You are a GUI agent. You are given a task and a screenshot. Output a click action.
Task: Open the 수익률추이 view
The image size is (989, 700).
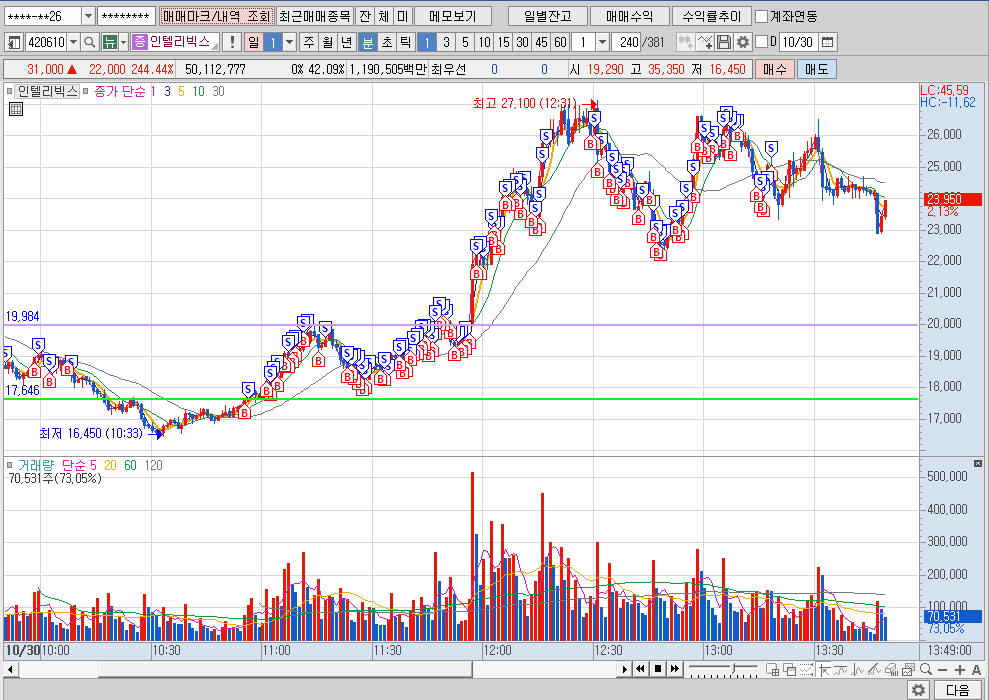(x=711, y=16)
